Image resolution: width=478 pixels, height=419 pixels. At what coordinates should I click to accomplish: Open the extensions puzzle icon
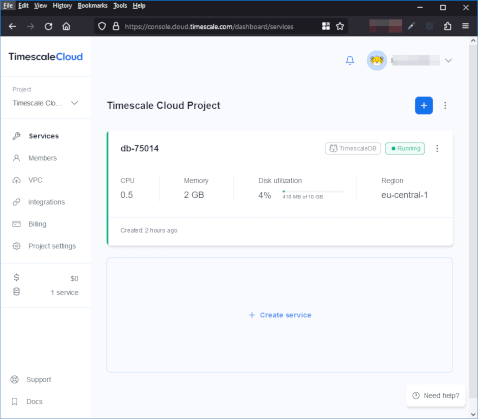pos(447,26)
